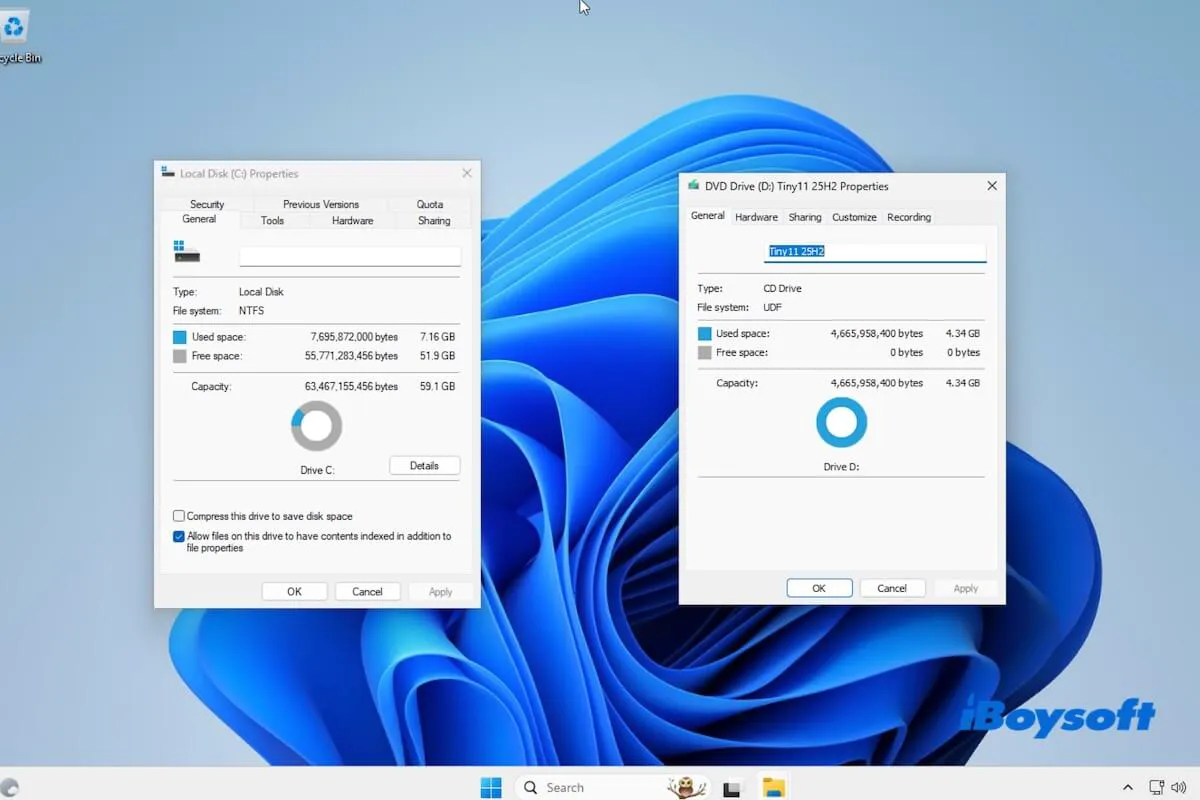Enable Compress this drive to save space
The width and height of the screenshot is (1200, 800).
click(x=179, y=516)
